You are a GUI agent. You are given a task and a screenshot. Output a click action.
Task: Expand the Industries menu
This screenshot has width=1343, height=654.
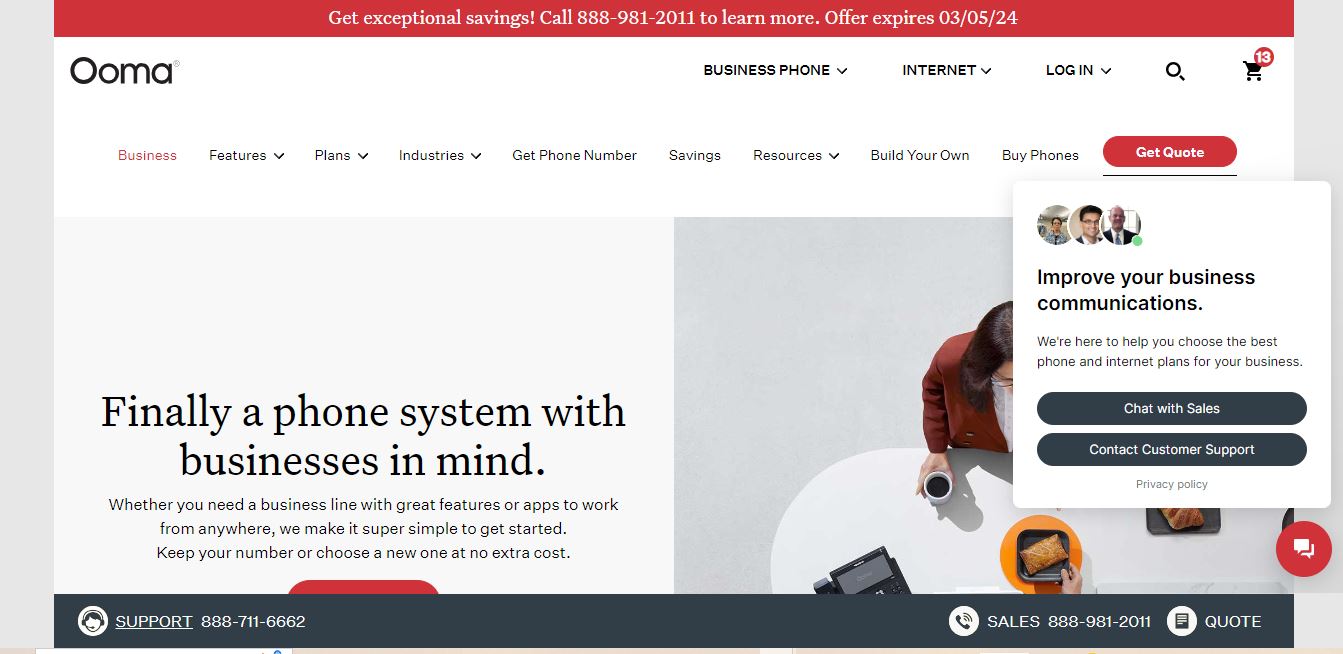440,155
